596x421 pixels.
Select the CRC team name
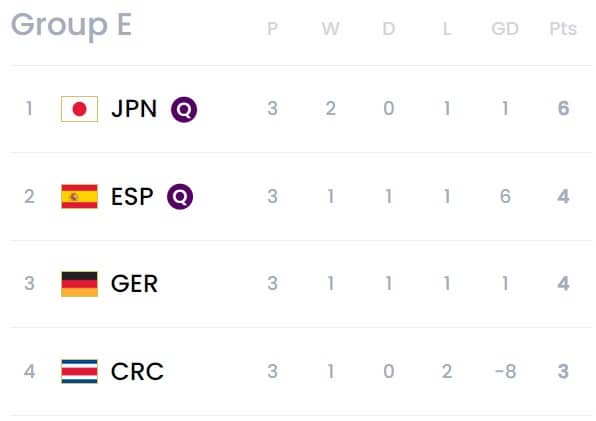pyautogui.click(x=137, y=371)
